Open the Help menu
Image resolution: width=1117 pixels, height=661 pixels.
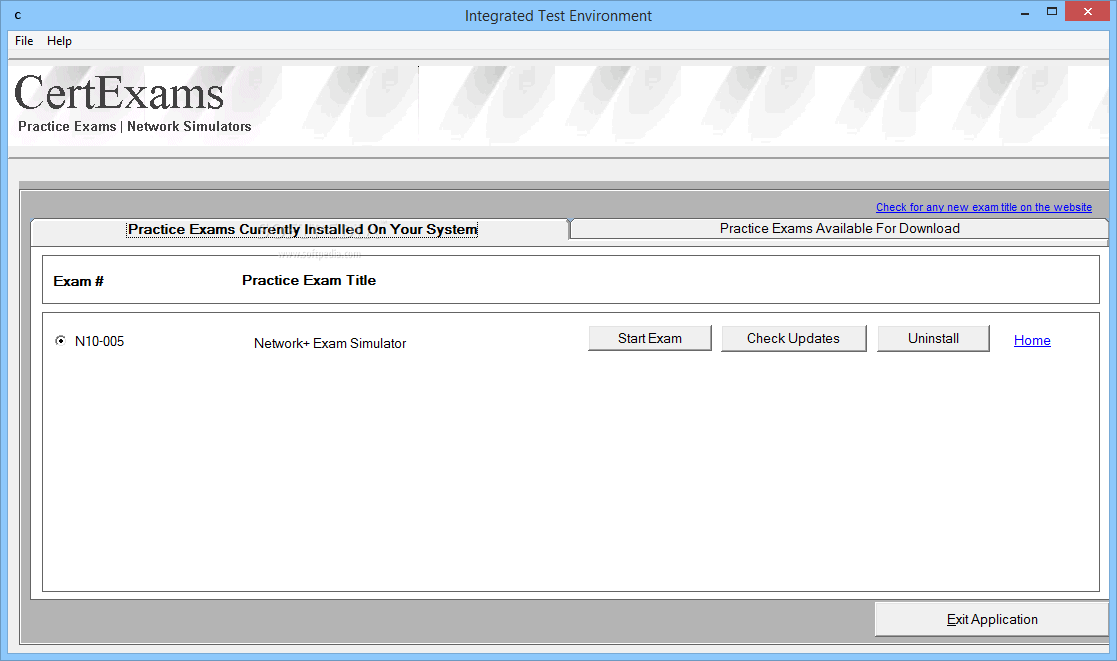(59, 41)
